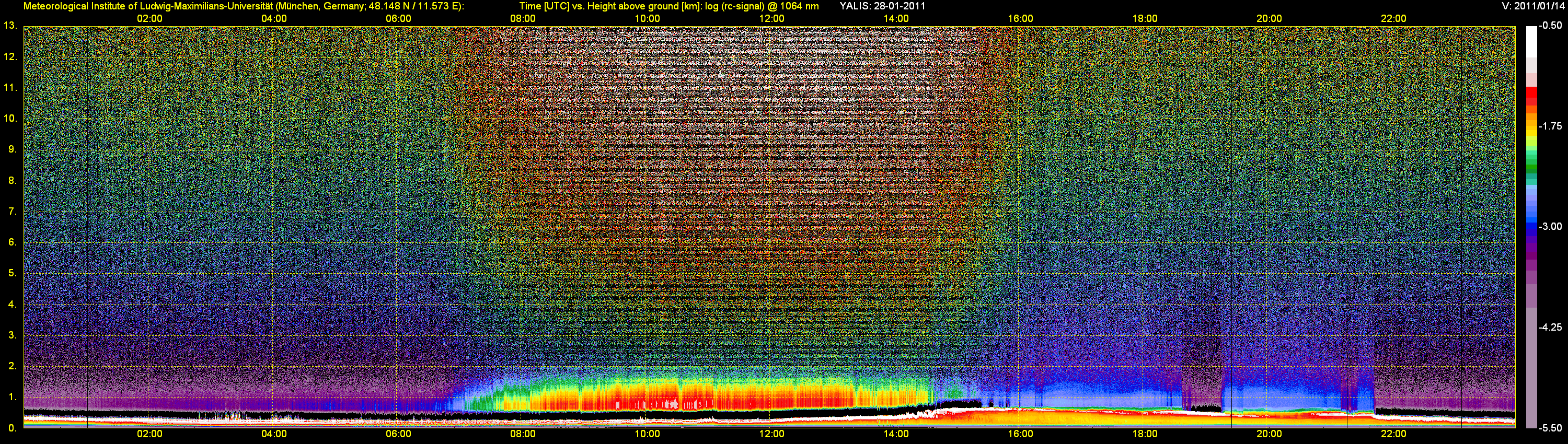
Task: Click the 02:00 label on the lower time axis
Action: tap(149, 434)
